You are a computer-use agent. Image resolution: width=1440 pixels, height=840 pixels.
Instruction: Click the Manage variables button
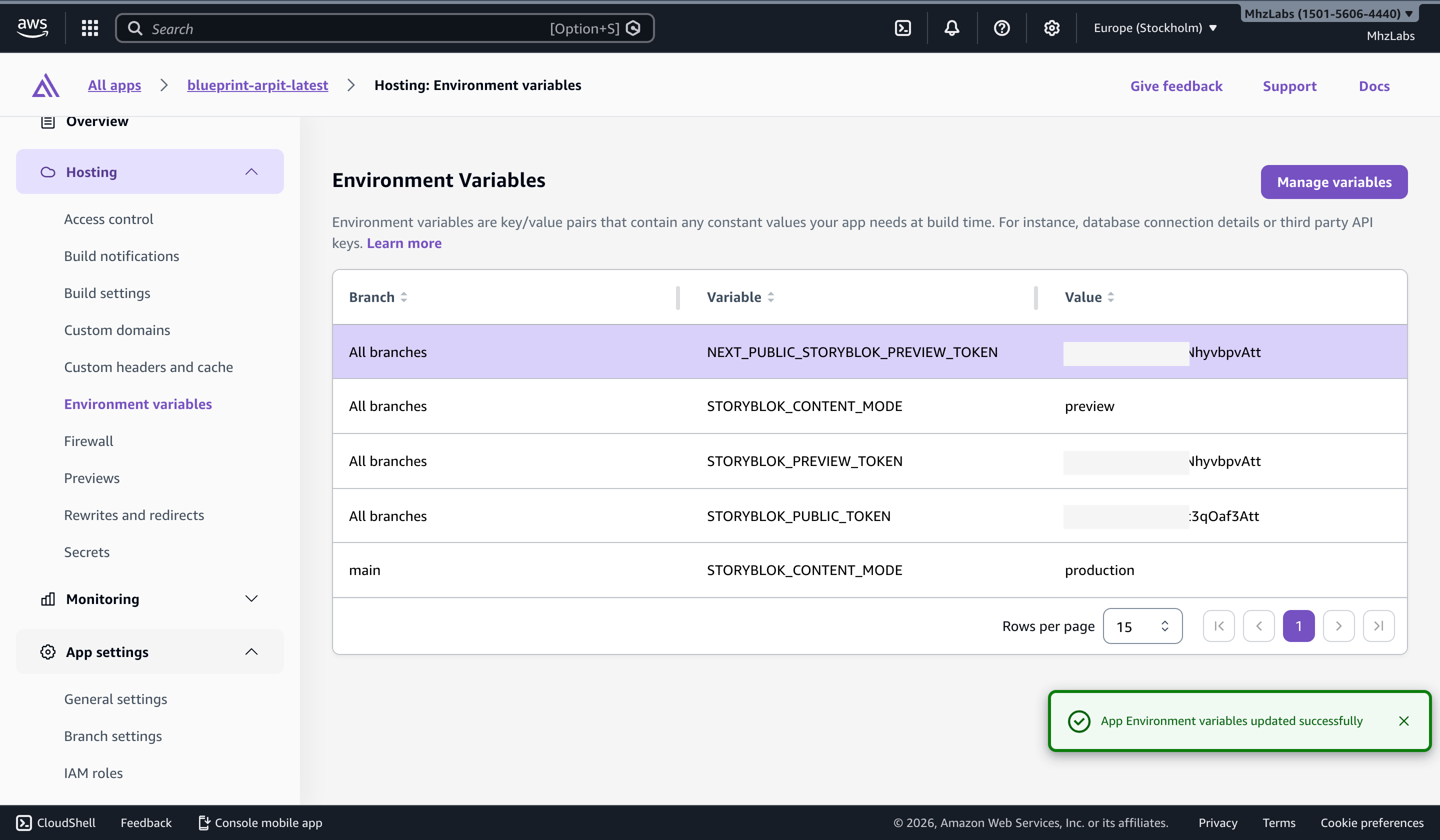tap(1333, 182)
